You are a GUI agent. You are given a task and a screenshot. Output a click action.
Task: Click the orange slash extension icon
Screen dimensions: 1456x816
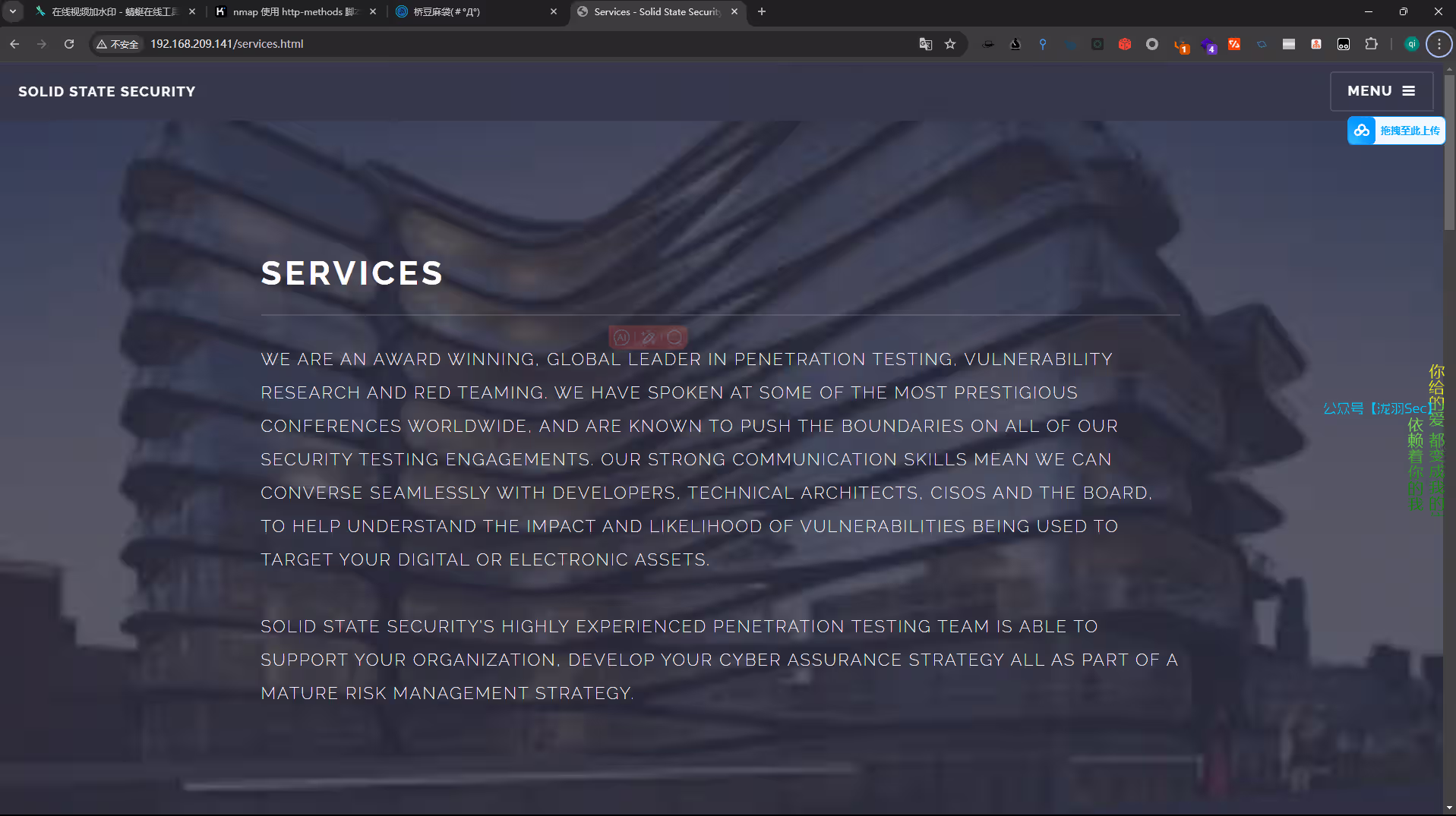click(x=1234, y=44)
